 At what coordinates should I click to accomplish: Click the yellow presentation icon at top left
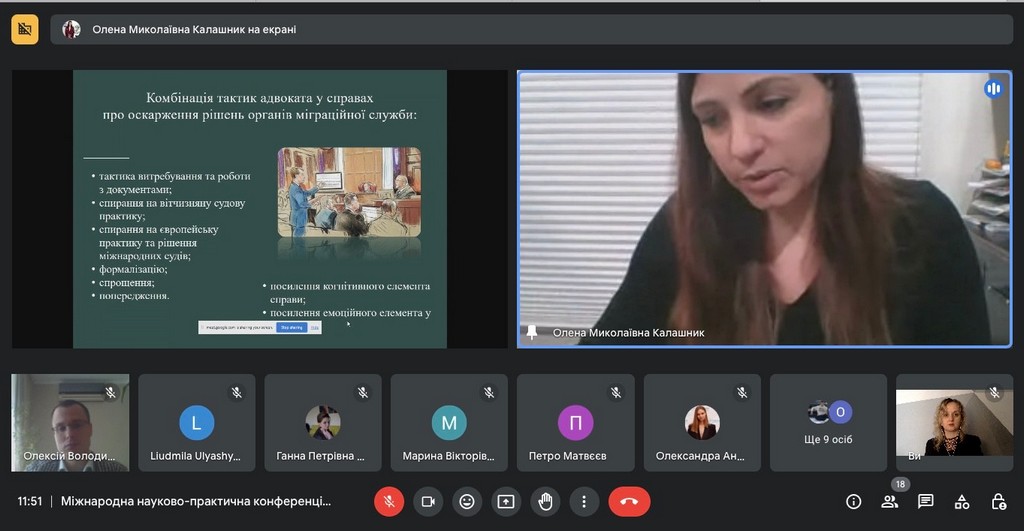click(25, 29)
